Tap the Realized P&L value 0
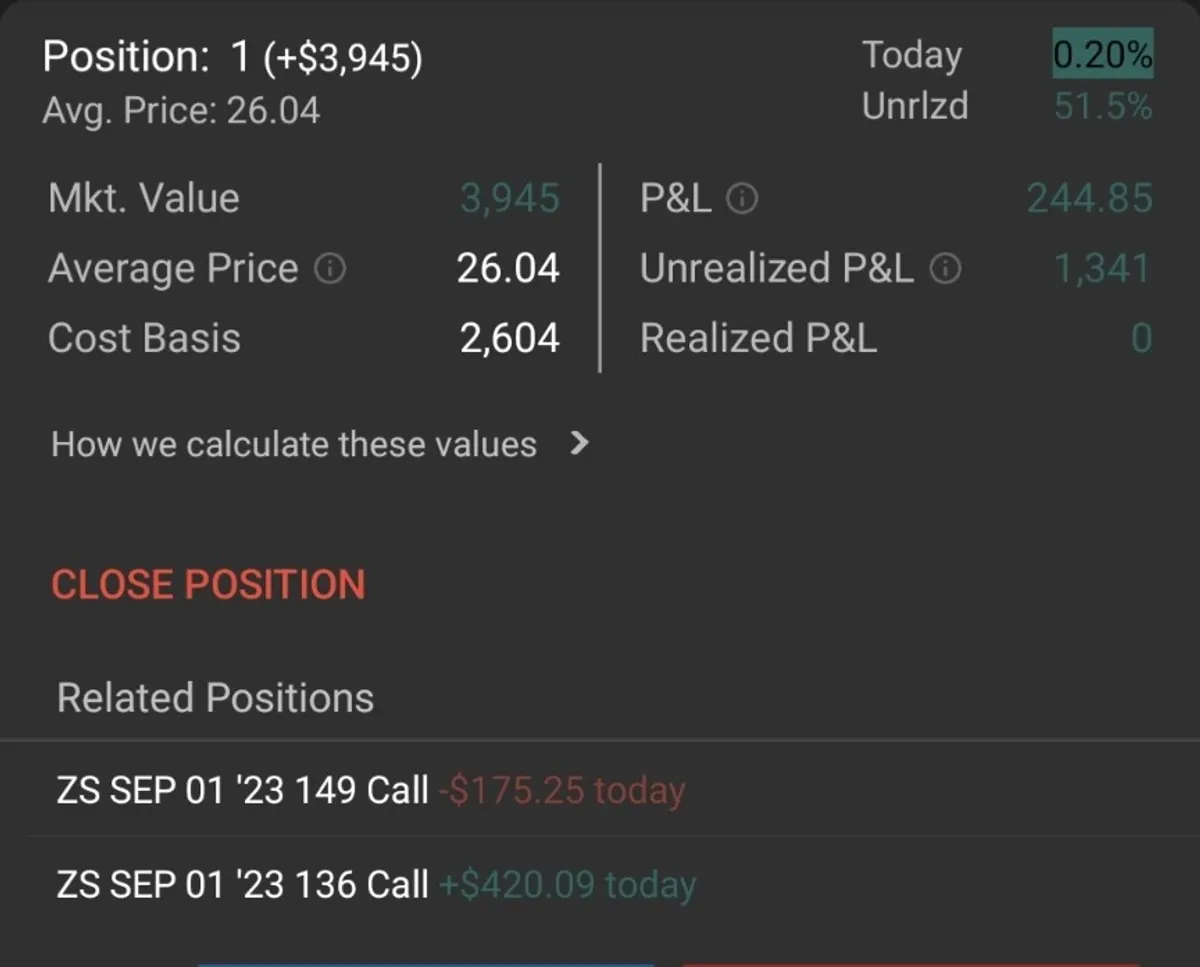Image resolution: width=1200 pixels, height=967 pixels. 1141,339
